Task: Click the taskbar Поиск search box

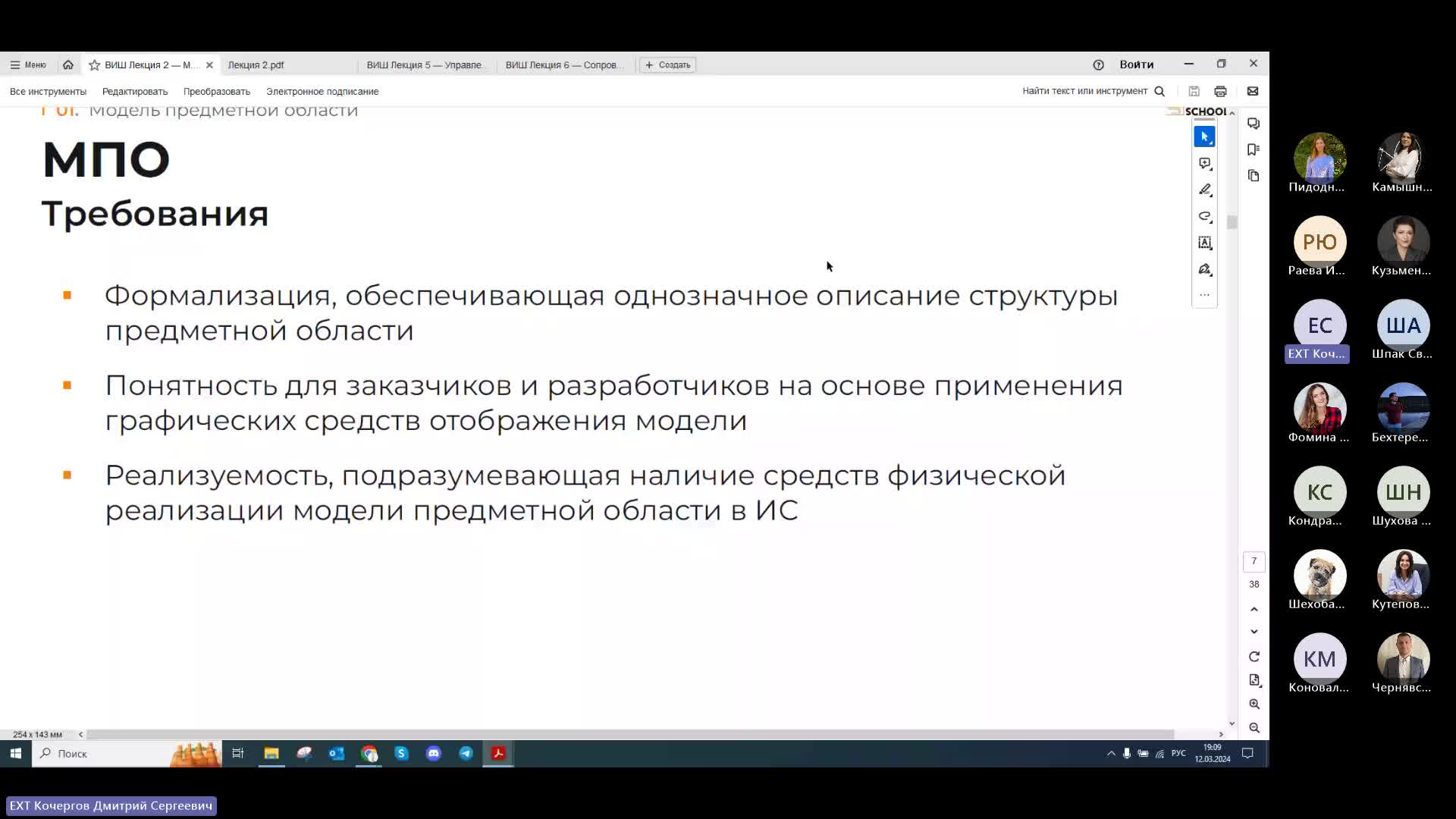Action: 127,753
